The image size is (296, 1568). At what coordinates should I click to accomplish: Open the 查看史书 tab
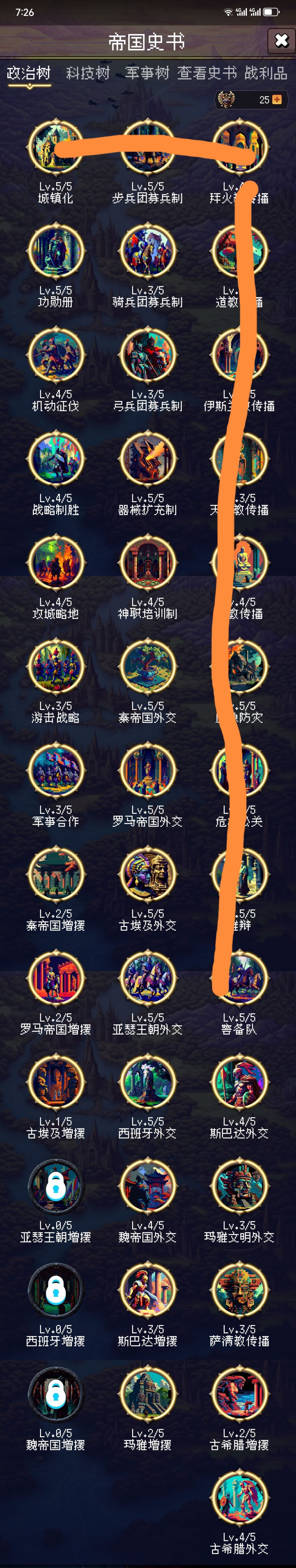[x=207, y=73]
